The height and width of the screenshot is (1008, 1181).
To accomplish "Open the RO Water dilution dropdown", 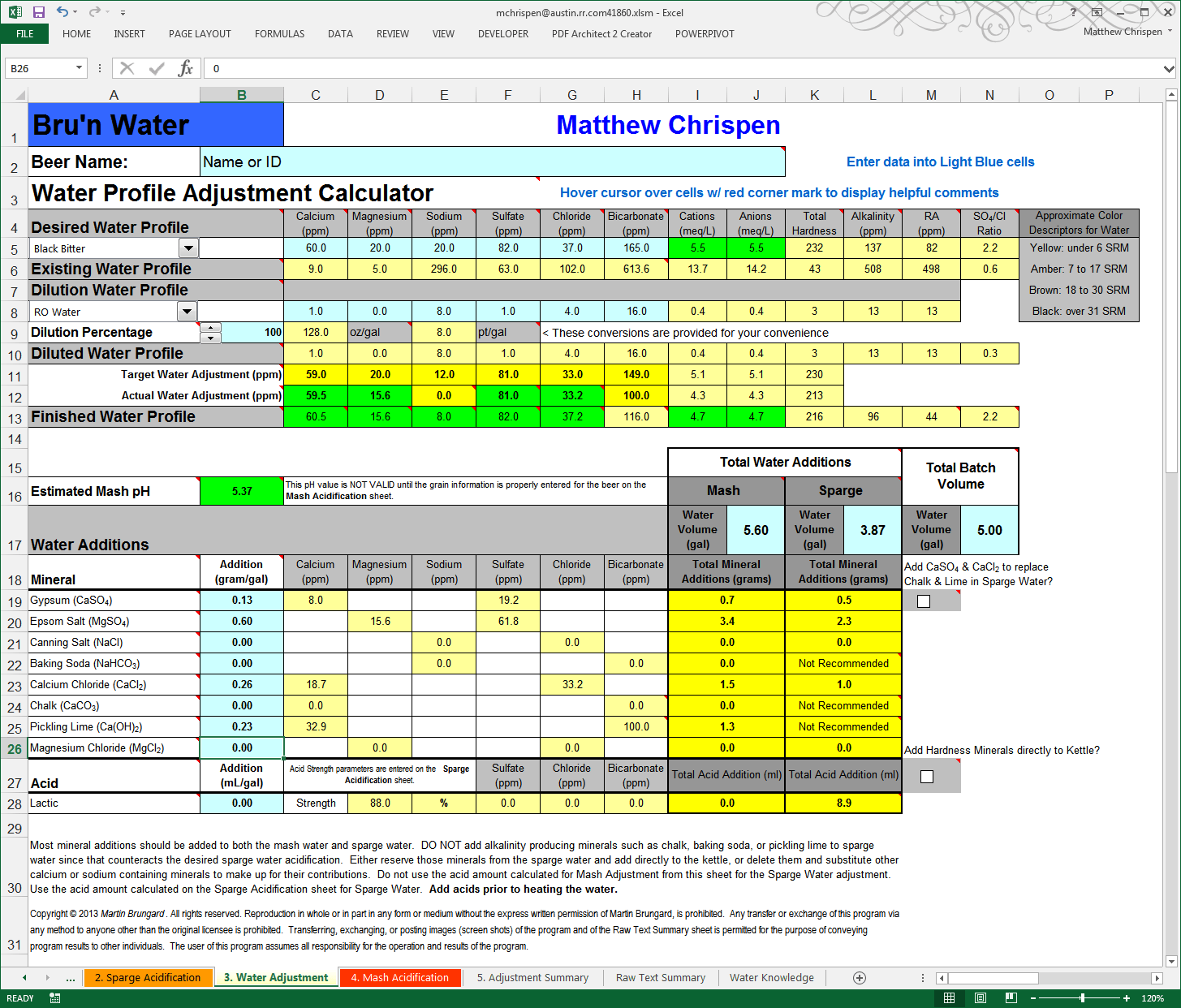I will pyautogui.click(x=187, y=311).
